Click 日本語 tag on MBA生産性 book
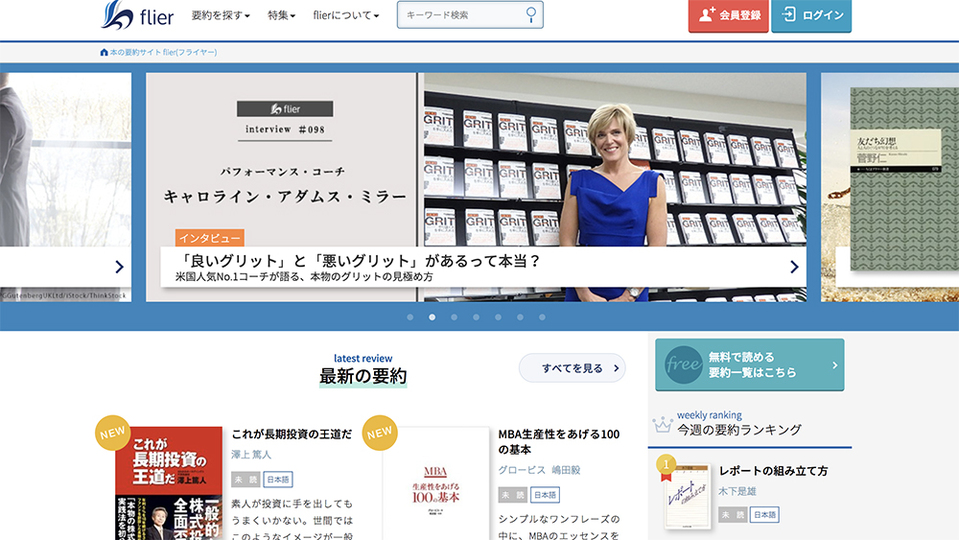Viewport: 959px width, 540px height. tap(545, 495)
